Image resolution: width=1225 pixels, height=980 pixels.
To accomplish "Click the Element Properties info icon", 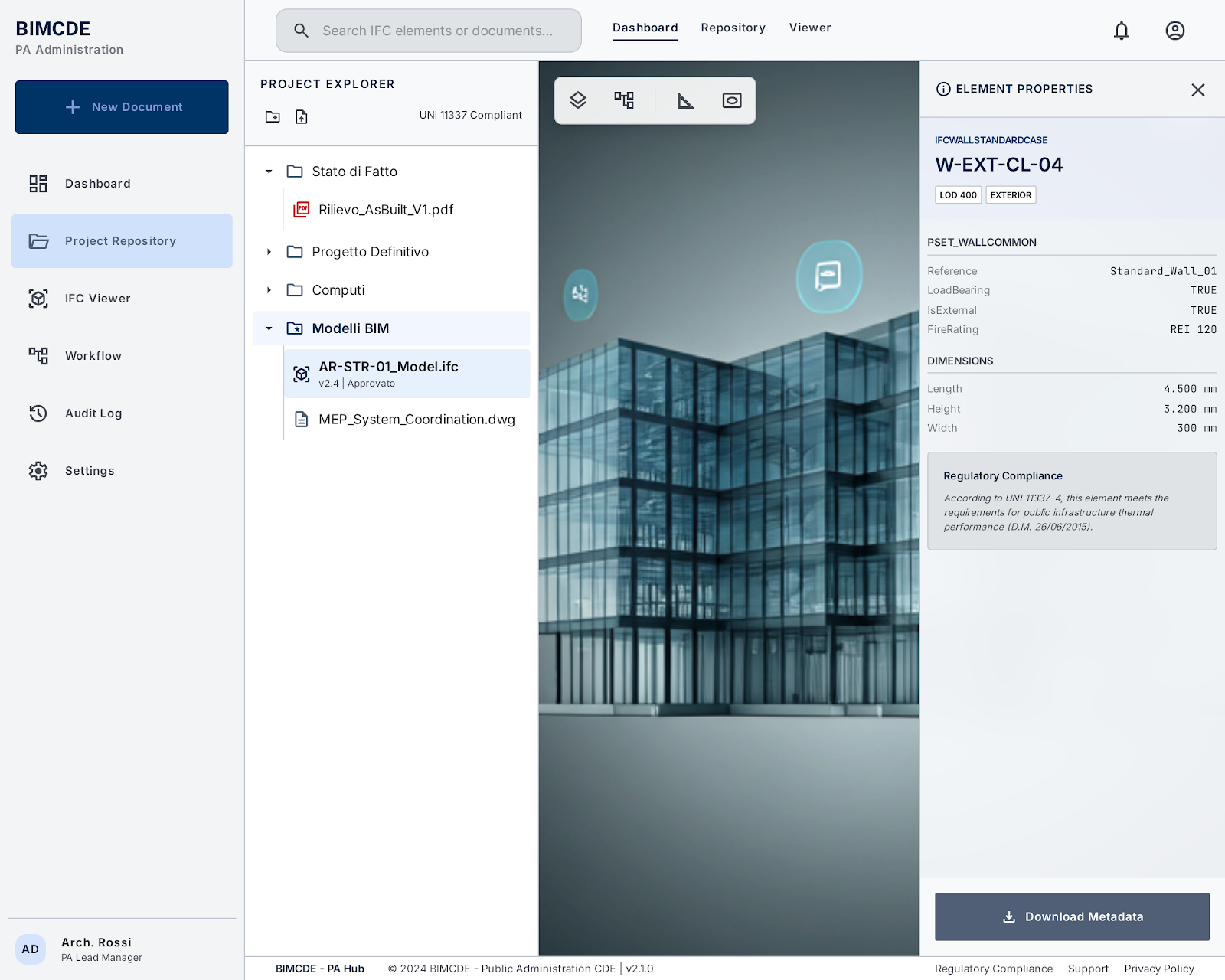I will (943, 89).
